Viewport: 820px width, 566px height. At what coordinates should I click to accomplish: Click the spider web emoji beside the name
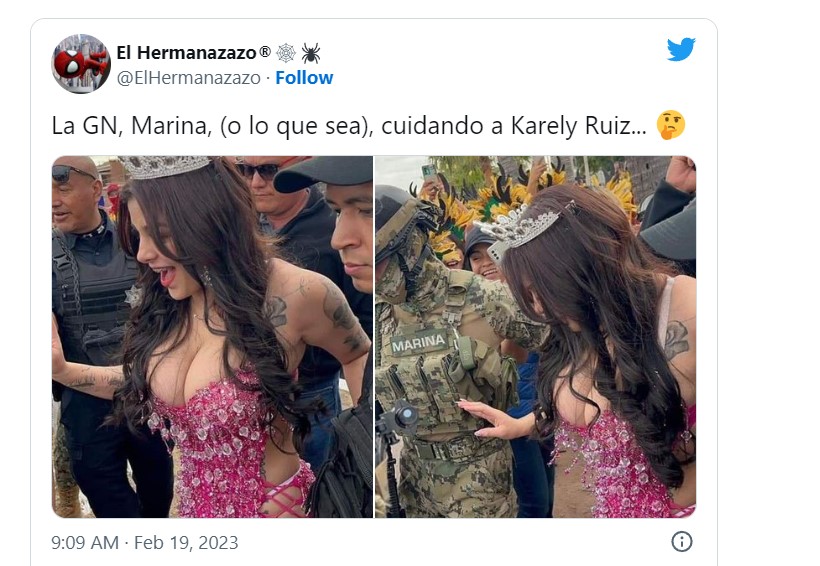tap(286, 53)
